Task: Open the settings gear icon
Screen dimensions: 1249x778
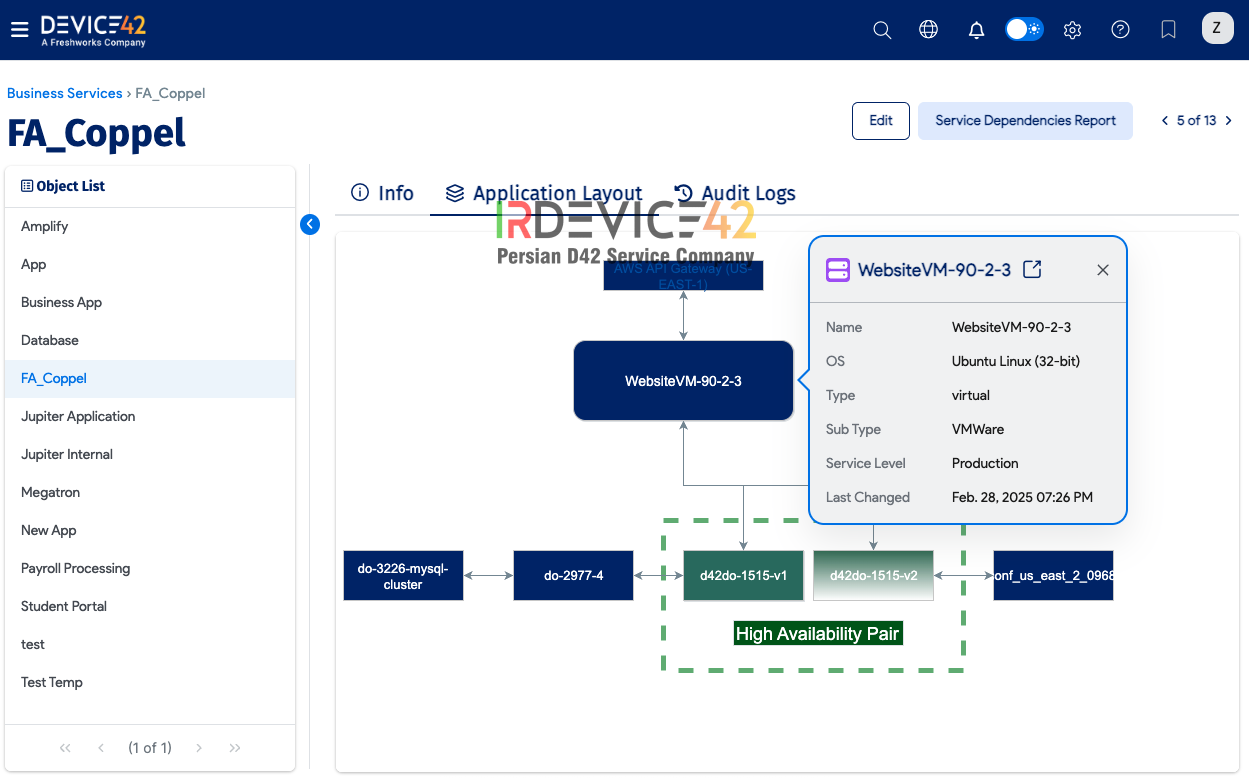Action: click(1073, 30)
